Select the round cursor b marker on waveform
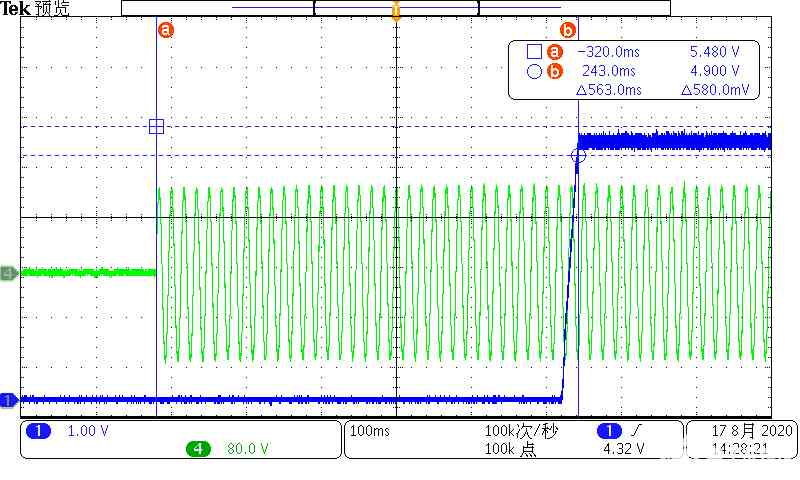 click(x=578, y=156)
